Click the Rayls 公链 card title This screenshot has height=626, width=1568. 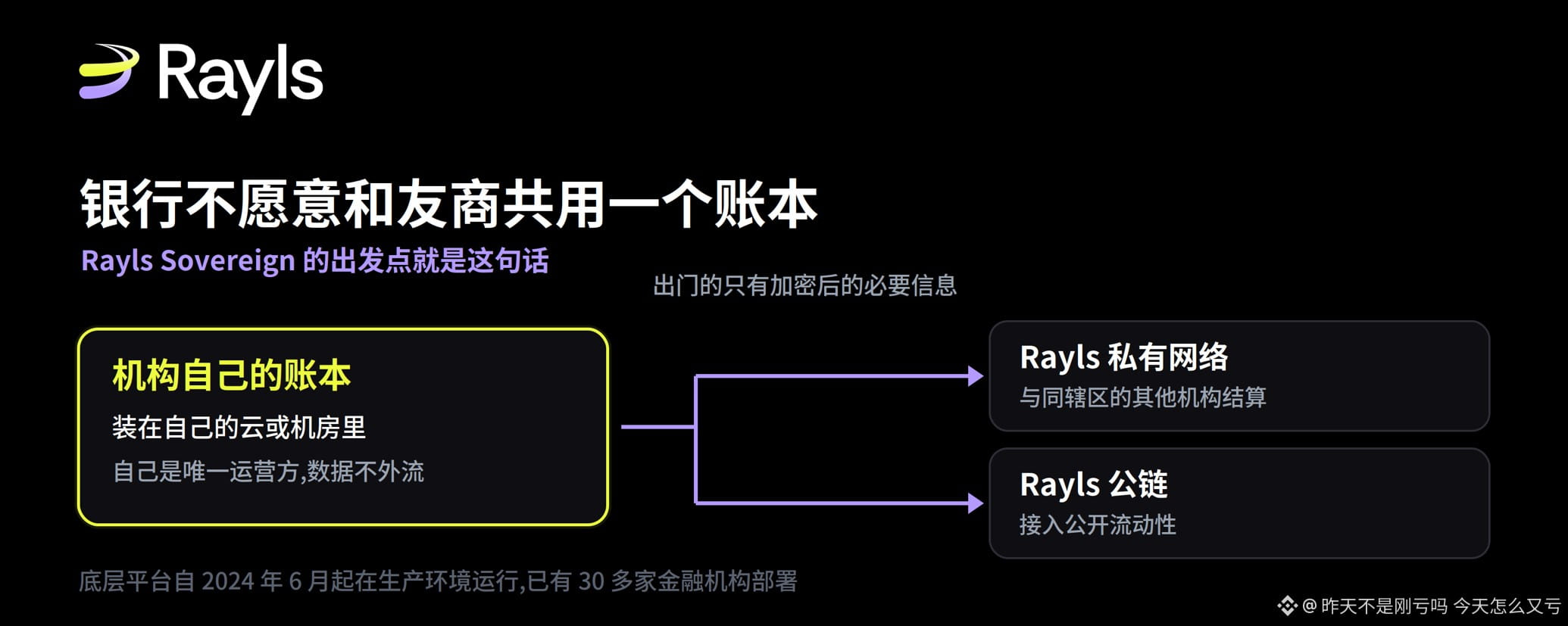pos(1094,484)
